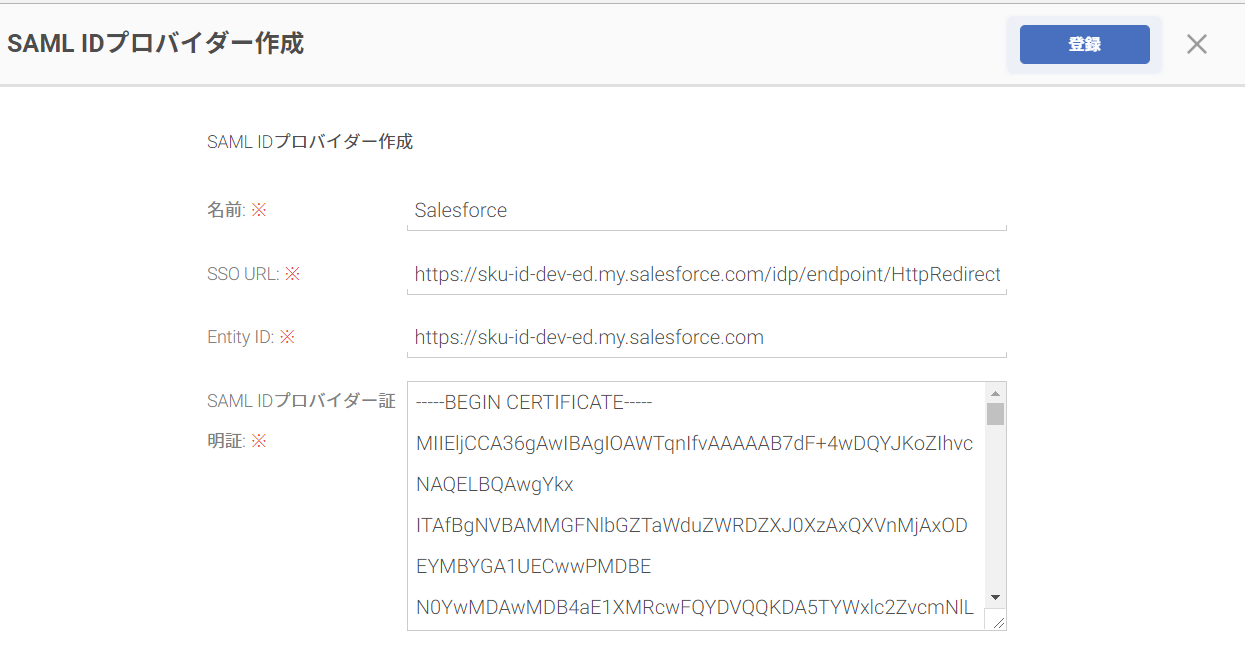Click the certificate line starting N0YwMDAwMDB4aE1
This screenshot has height=649, width=1245.
click(695, 607)
